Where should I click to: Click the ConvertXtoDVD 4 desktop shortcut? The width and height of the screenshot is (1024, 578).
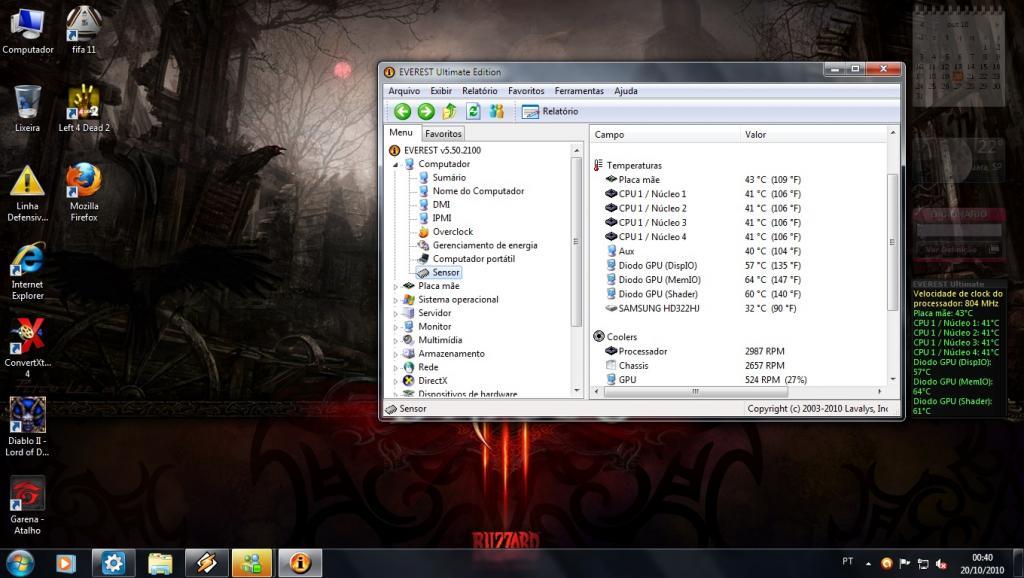[x=27, y=349]
